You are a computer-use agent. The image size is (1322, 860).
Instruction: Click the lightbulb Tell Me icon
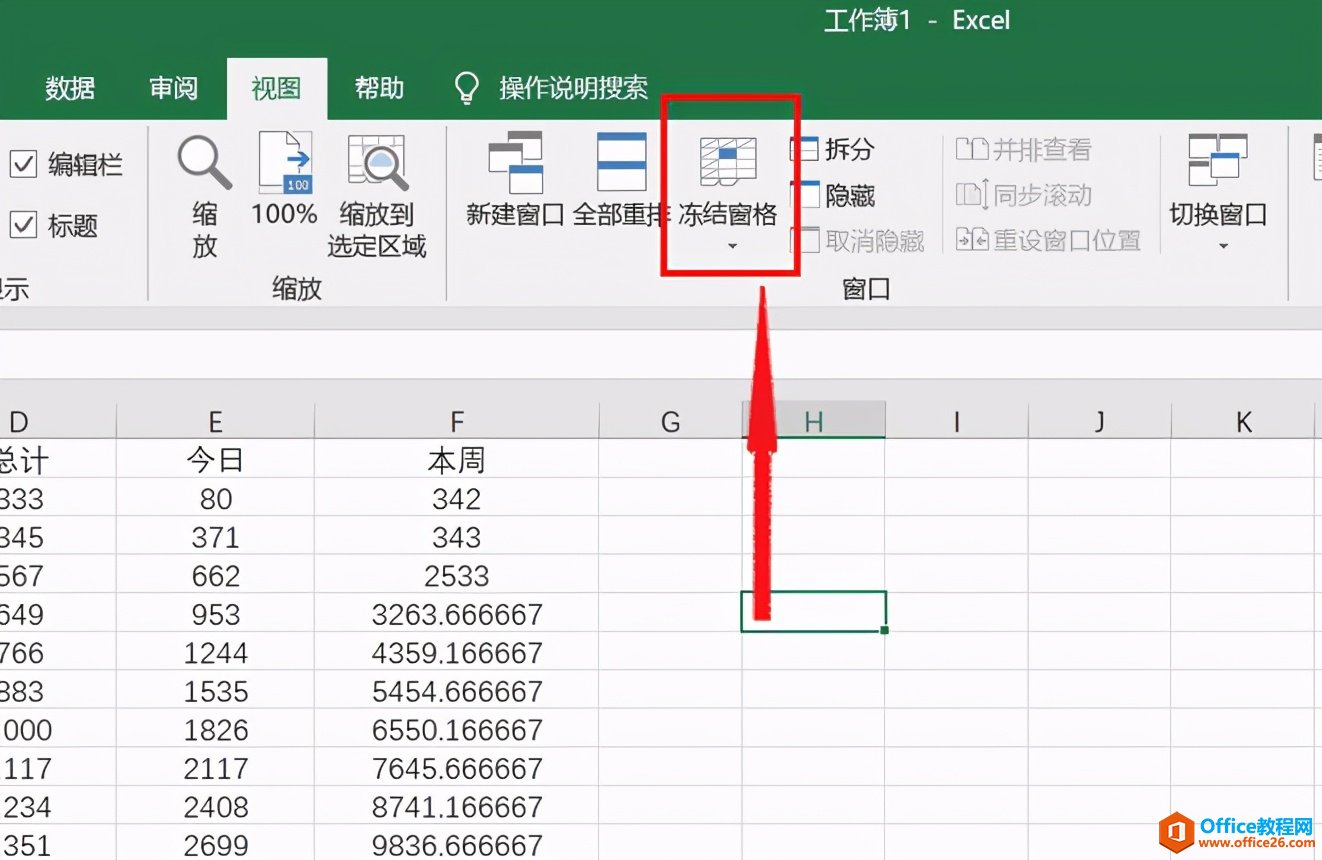(466, 88)
